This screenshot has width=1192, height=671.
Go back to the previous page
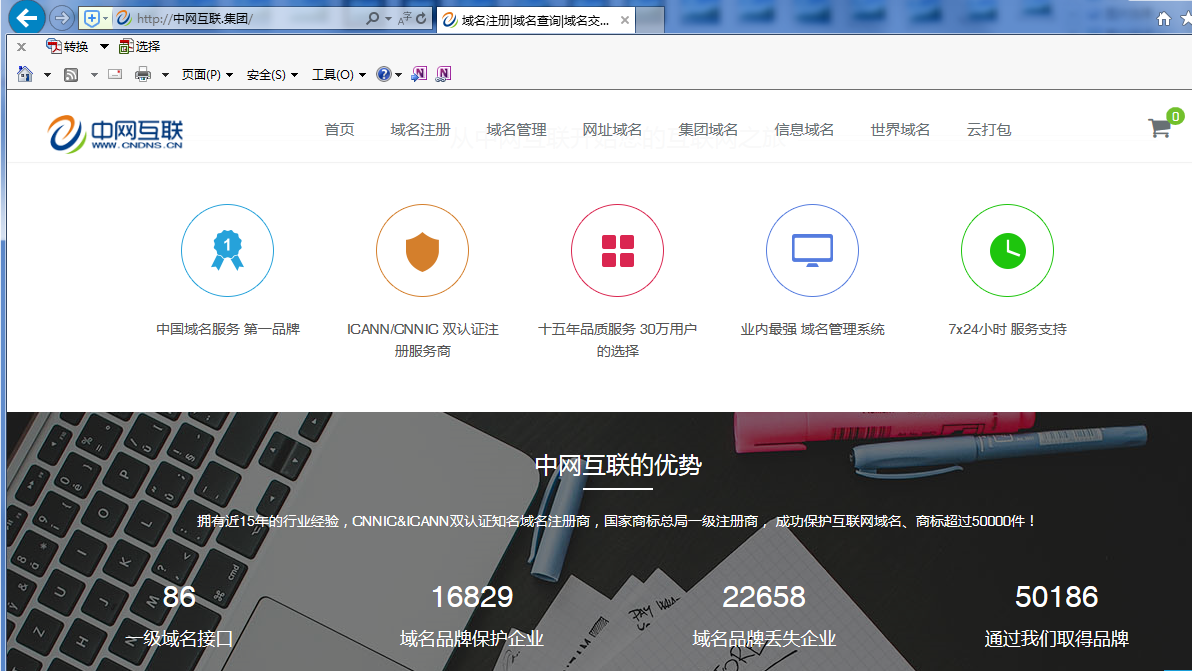[26, 17]
